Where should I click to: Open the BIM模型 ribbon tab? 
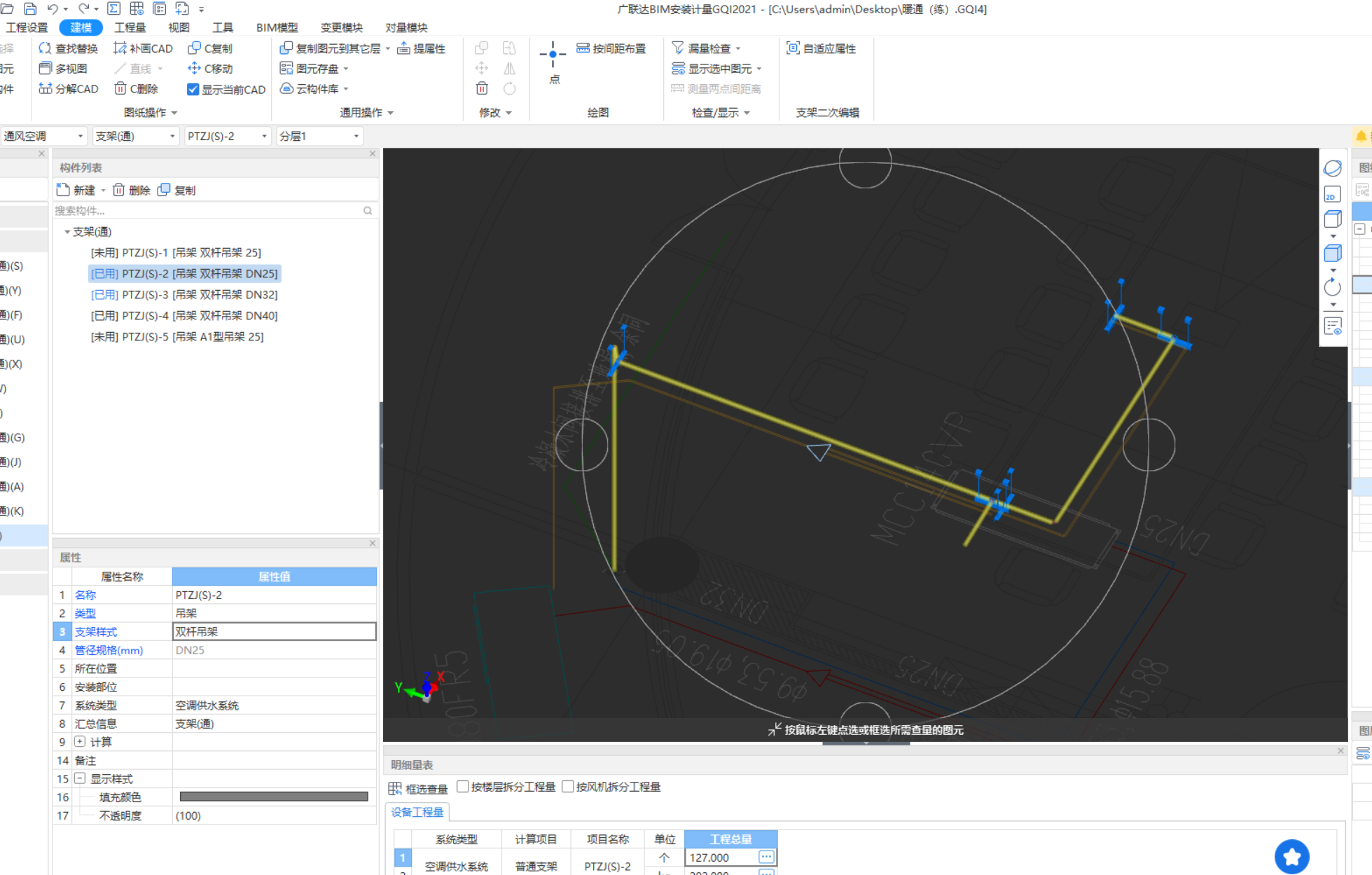click(x=277, y=27)
